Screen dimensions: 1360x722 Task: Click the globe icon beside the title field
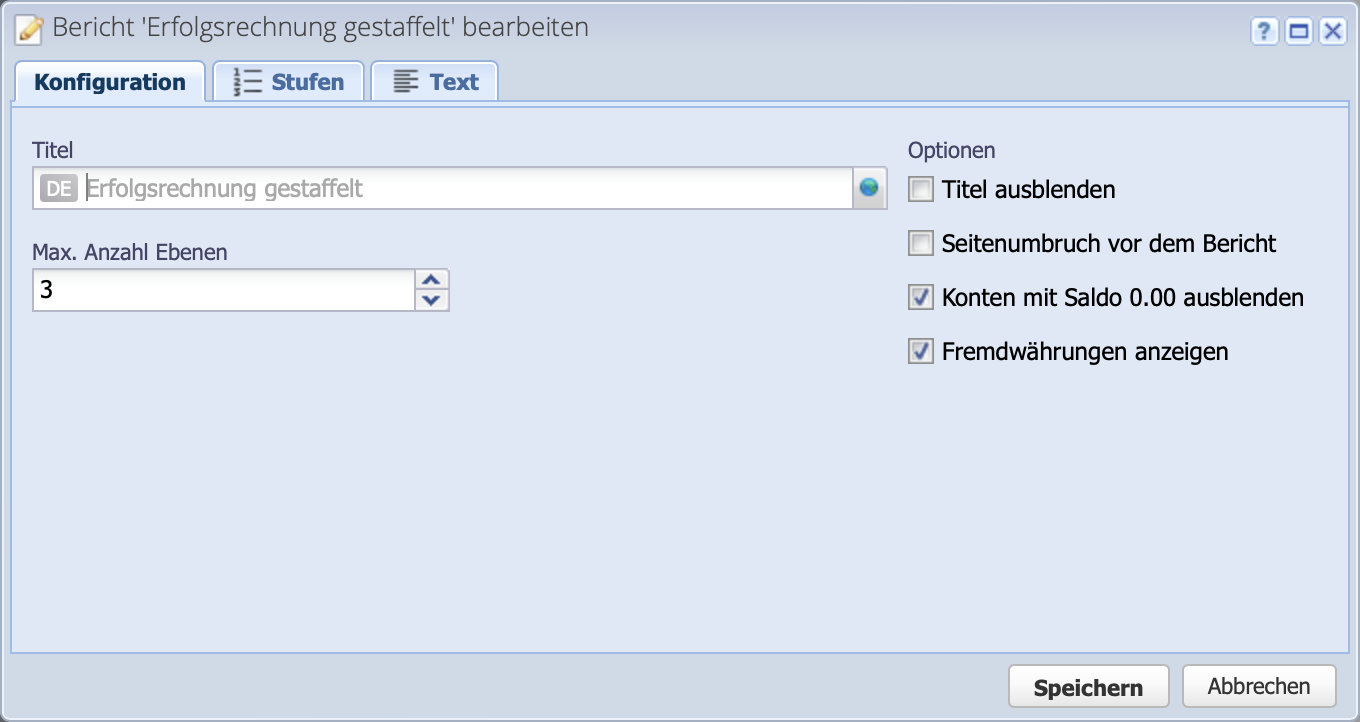pyautogui.click(x=870, y=187)
